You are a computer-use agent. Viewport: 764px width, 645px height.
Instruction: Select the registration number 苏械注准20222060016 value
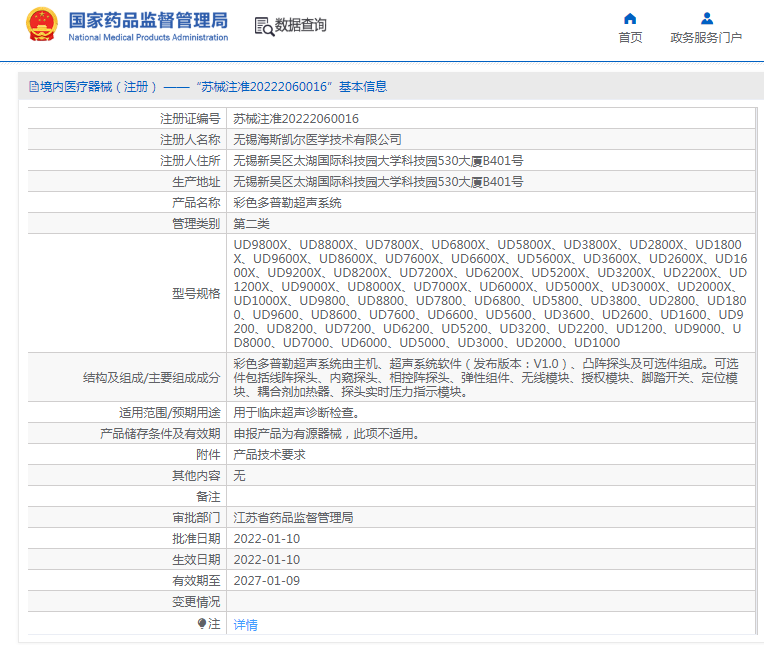(x=296, y=119)
